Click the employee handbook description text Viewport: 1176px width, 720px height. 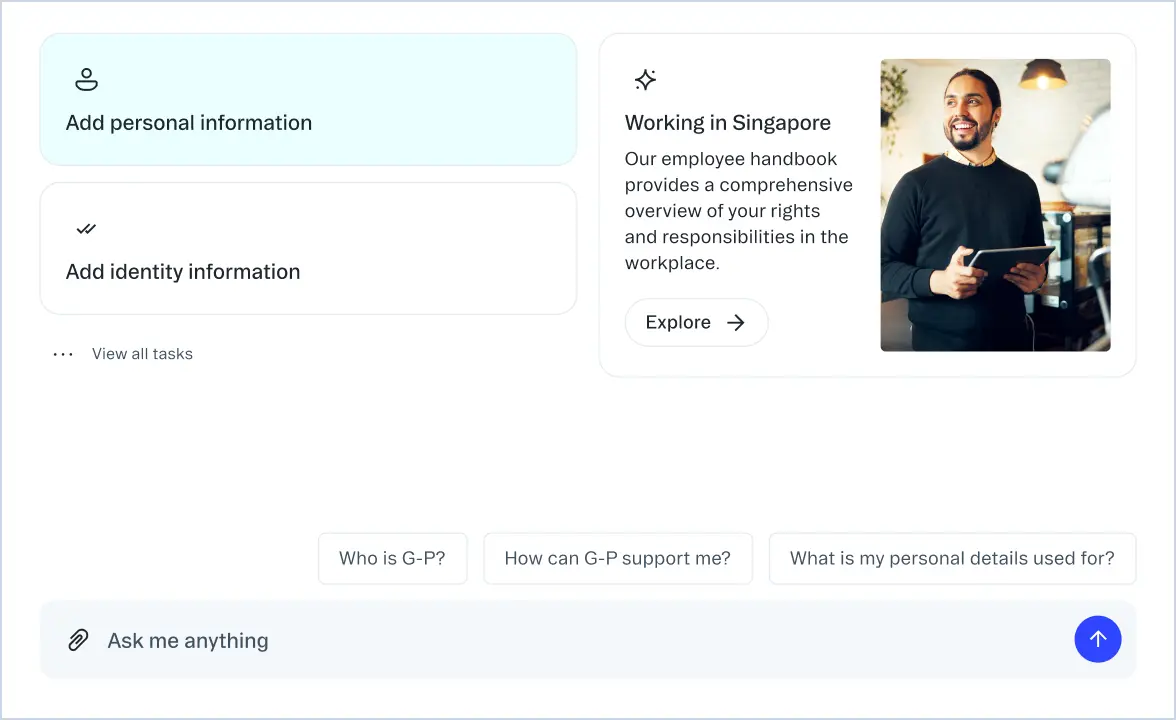[739, 211]
